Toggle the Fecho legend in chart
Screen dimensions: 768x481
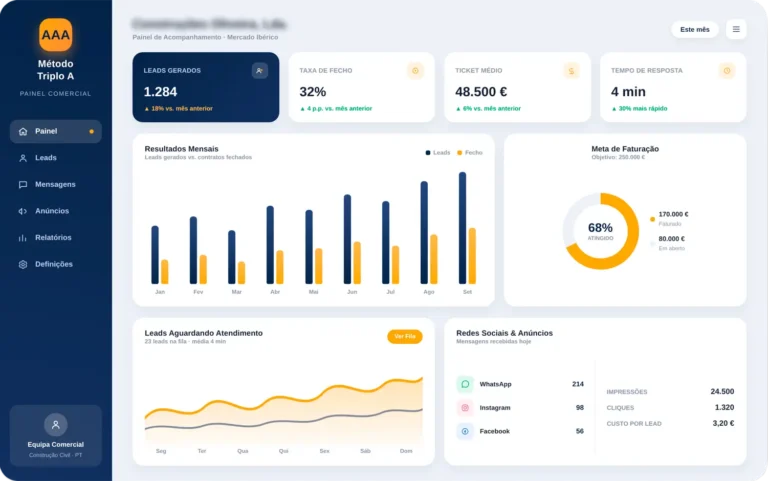pos(470,153)
